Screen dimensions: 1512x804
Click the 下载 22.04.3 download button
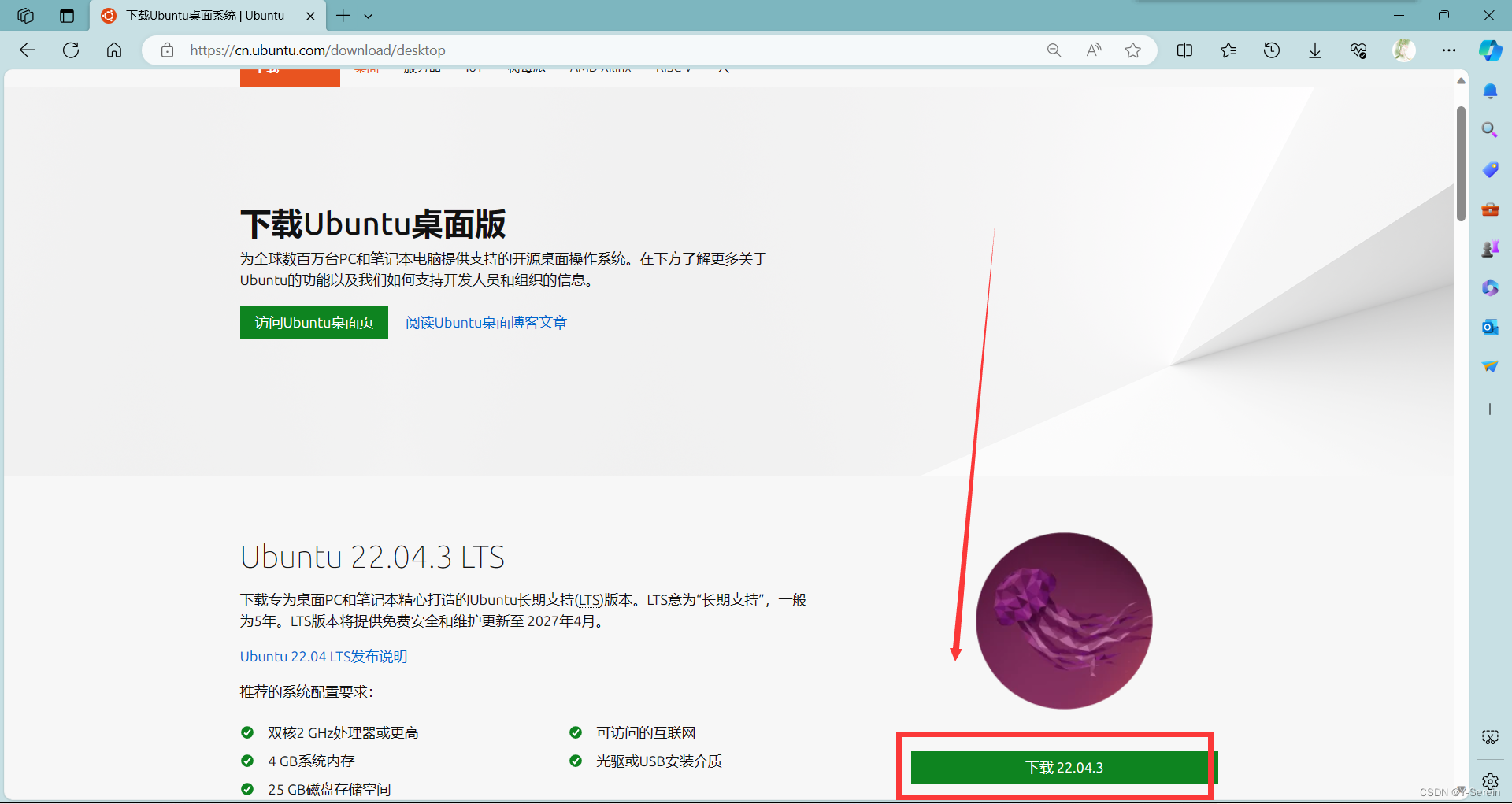pyautogui.click(x=1065, y=767)
